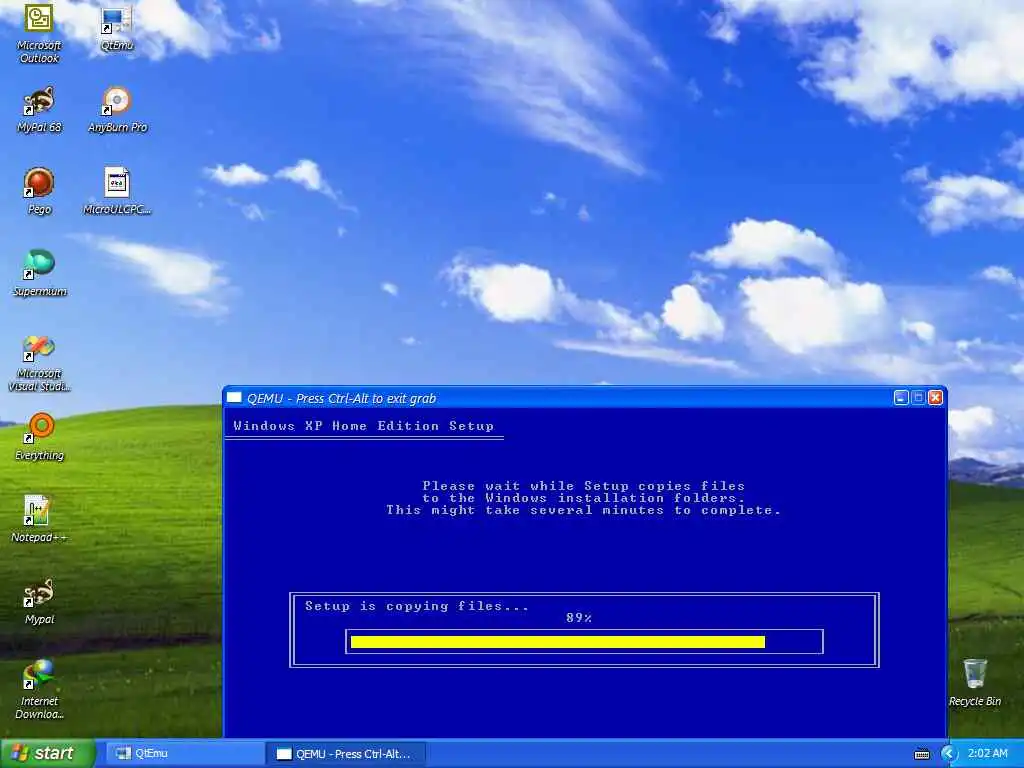Click the QEMU title bar text
1024x768 pixels.
341,398
